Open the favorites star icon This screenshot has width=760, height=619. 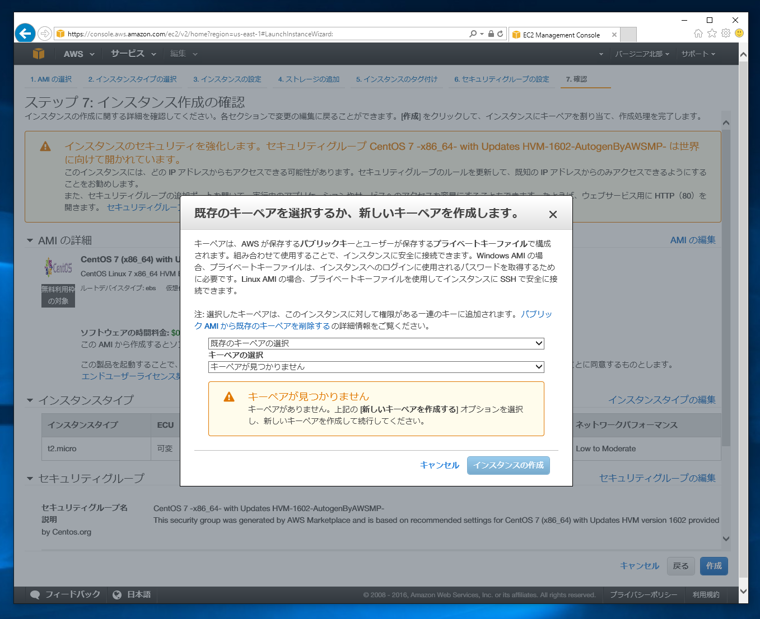(712, 33)
